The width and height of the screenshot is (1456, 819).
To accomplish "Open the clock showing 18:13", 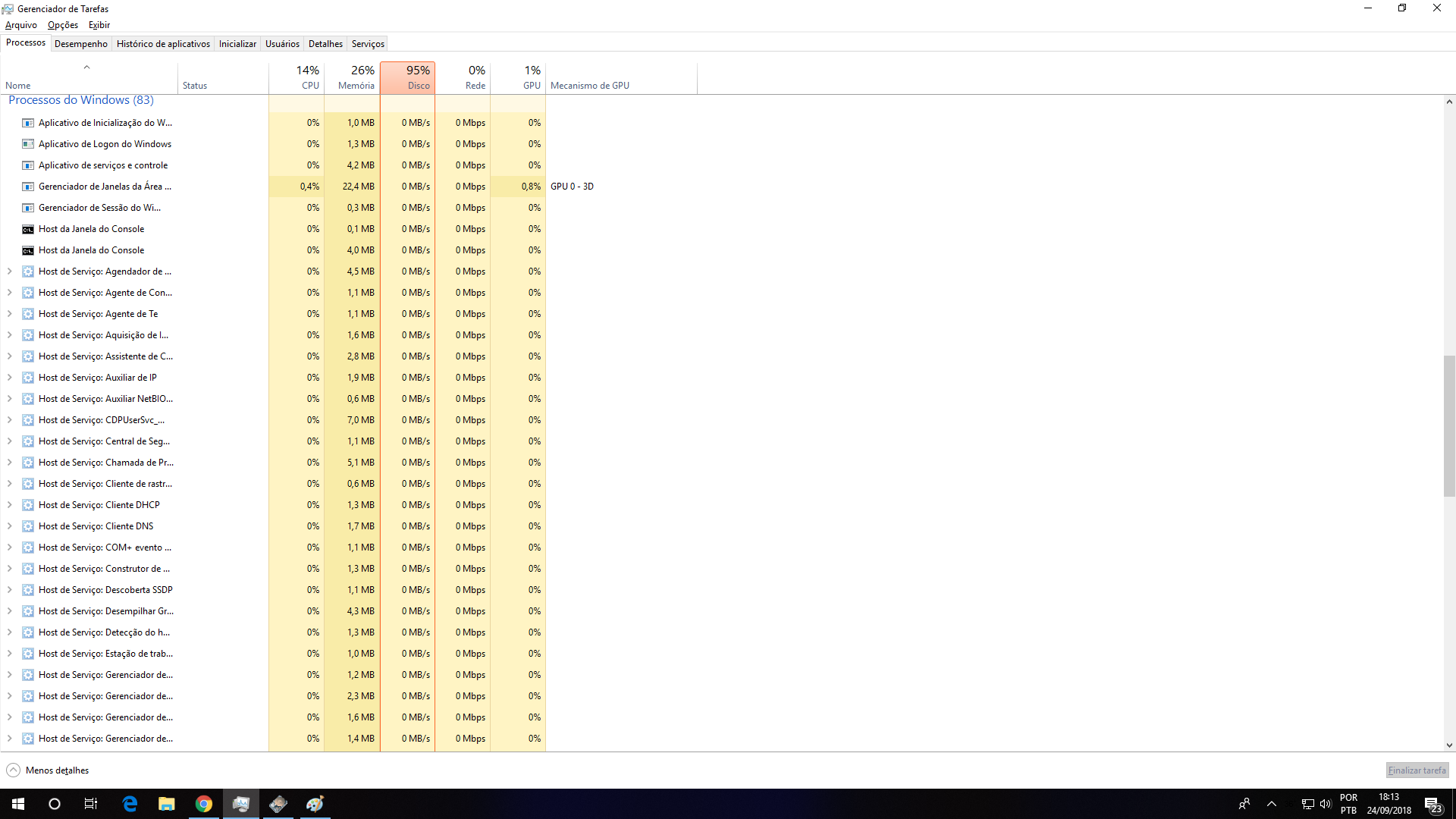I will click(1389, 804).
